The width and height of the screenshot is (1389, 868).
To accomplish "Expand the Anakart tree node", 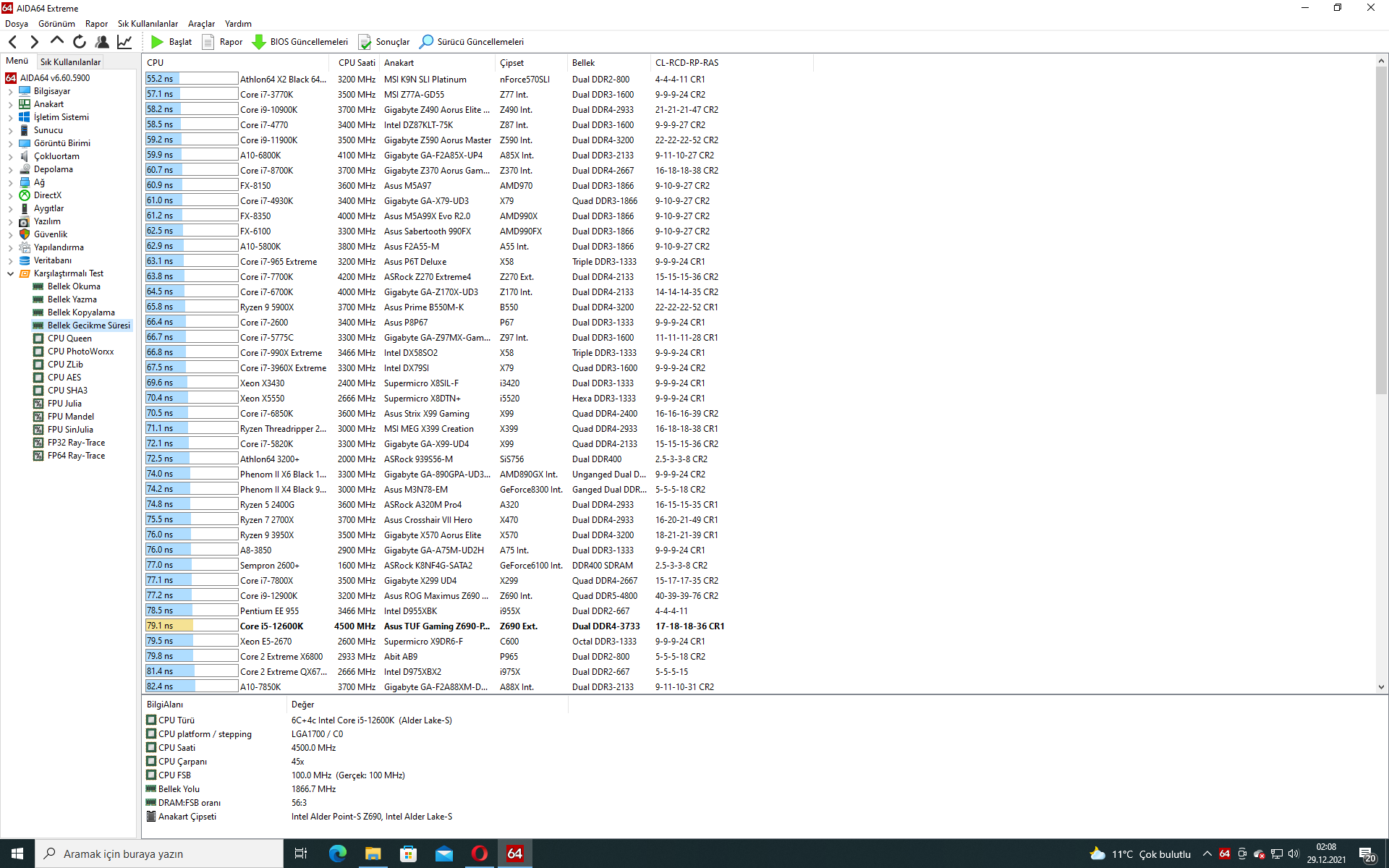I will point(10,105).
